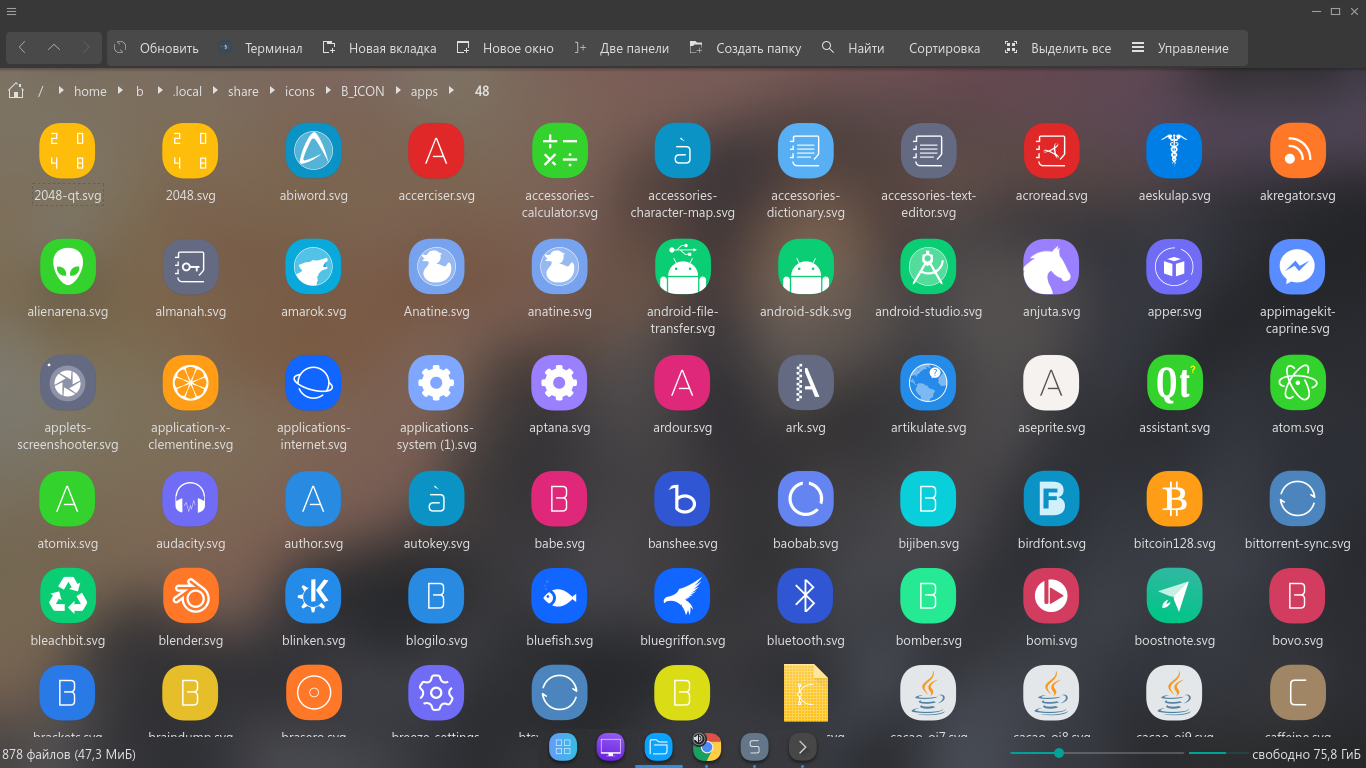Select the birdfont.svg icon
This screenshot has width=1366, height=768.
(1052, 499)
